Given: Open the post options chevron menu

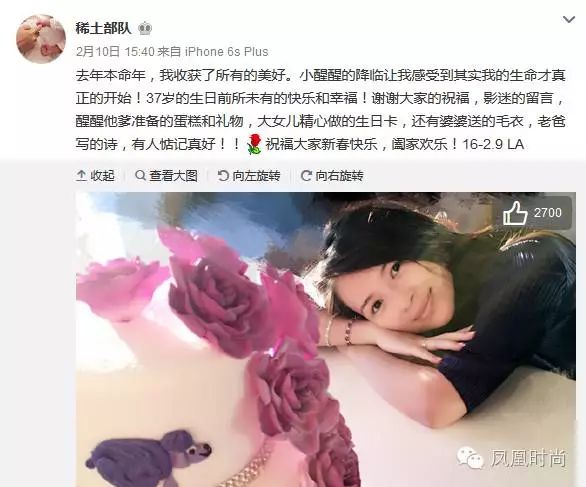Looking at the screenshot, I should pos(569,19).
